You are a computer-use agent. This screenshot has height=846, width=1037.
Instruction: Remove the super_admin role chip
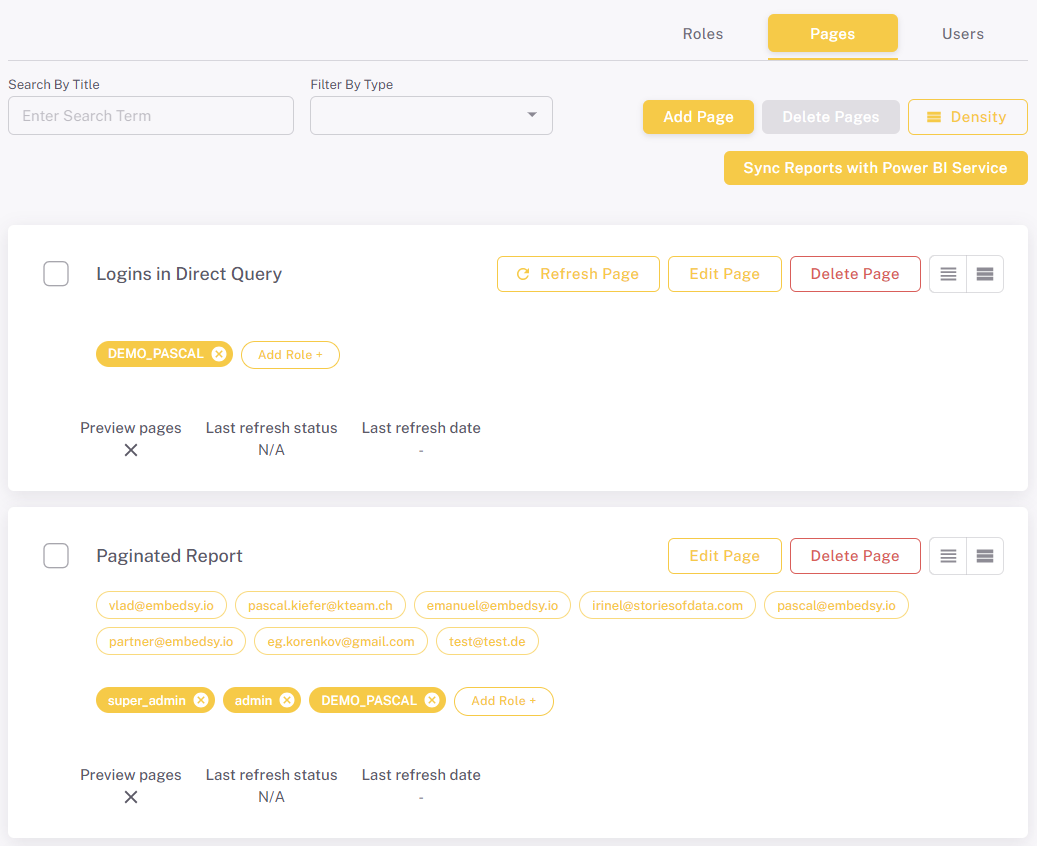(x=200, y=700)
